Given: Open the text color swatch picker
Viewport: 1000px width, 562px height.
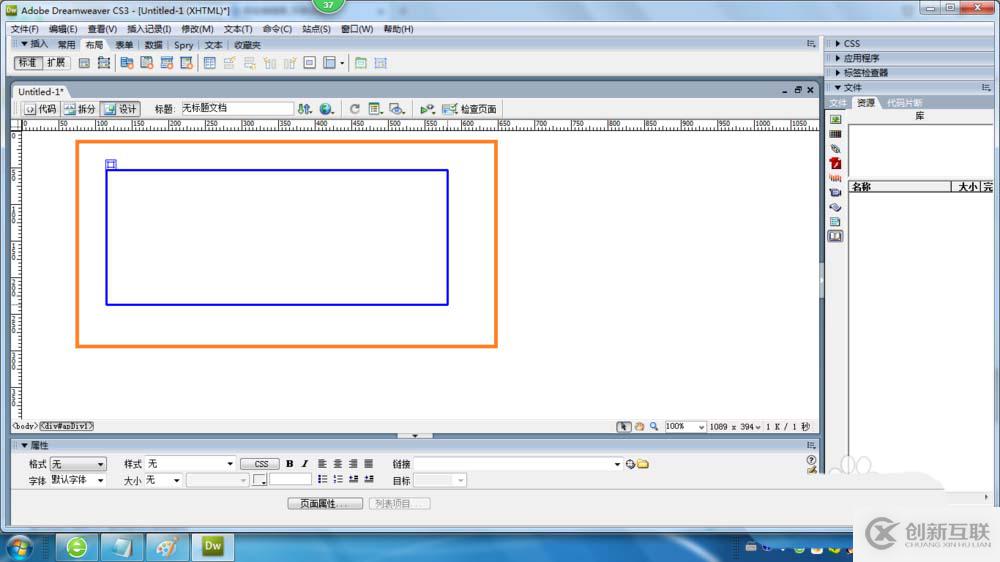Looking at the screenshot, I should pos(260,480).
